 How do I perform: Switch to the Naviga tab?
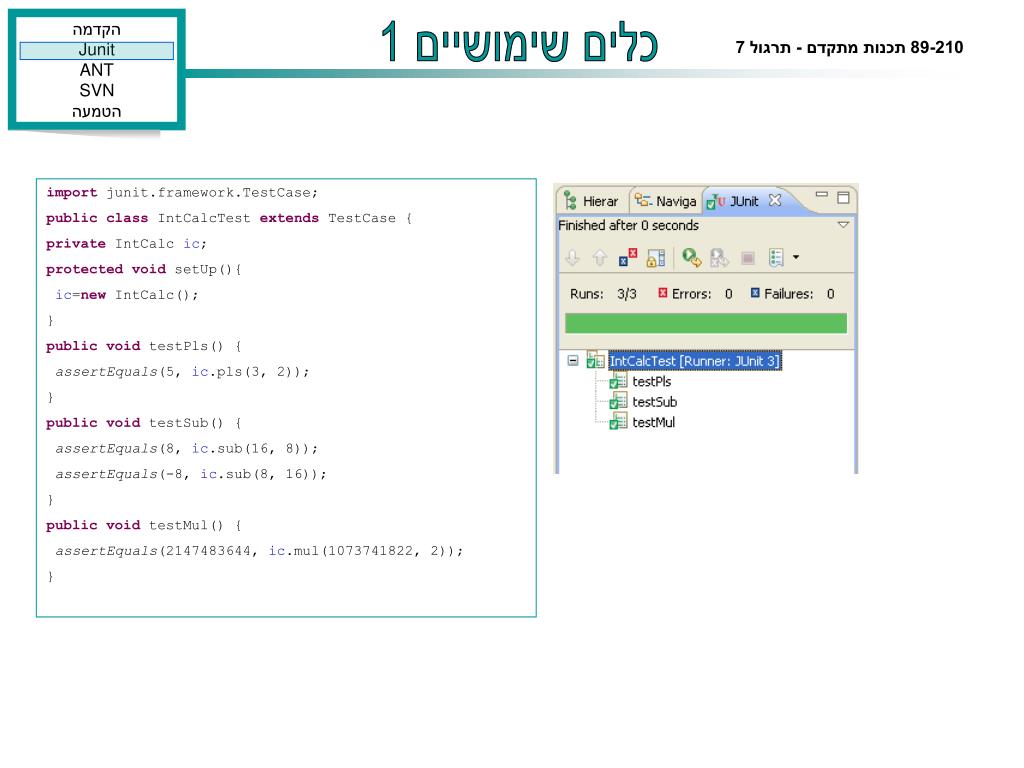(665, 201)
